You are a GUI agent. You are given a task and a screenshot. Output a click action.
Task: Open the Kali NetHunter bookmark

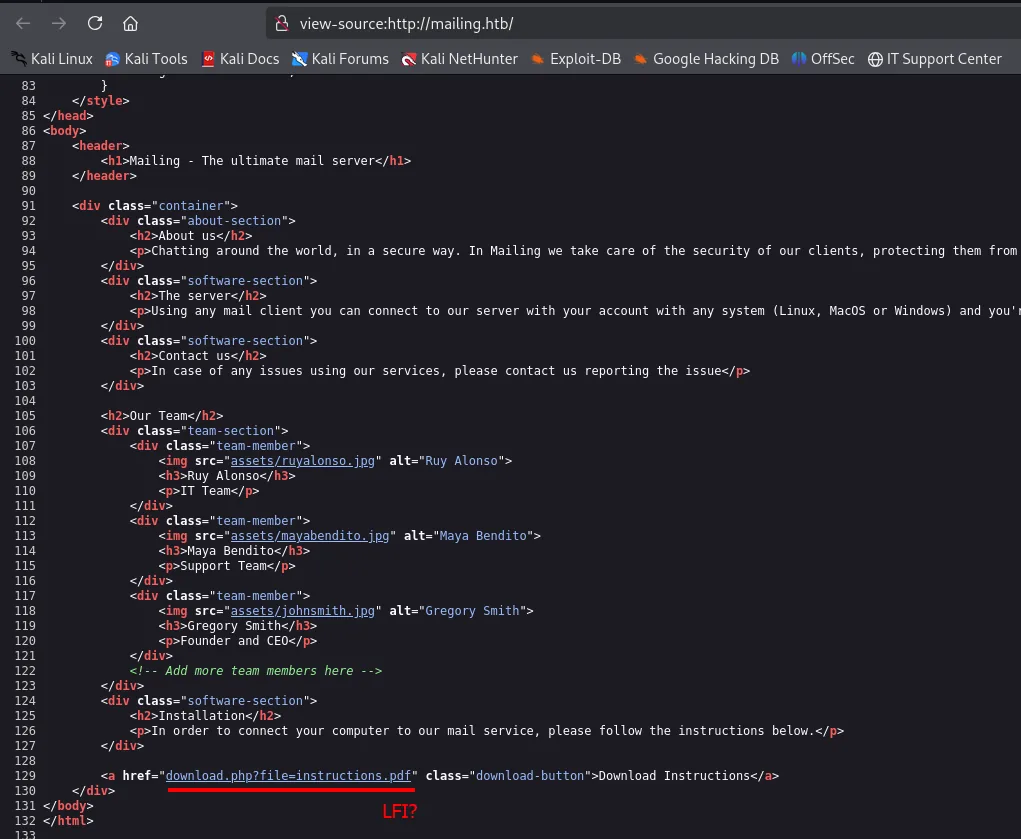tap(460, 59)
